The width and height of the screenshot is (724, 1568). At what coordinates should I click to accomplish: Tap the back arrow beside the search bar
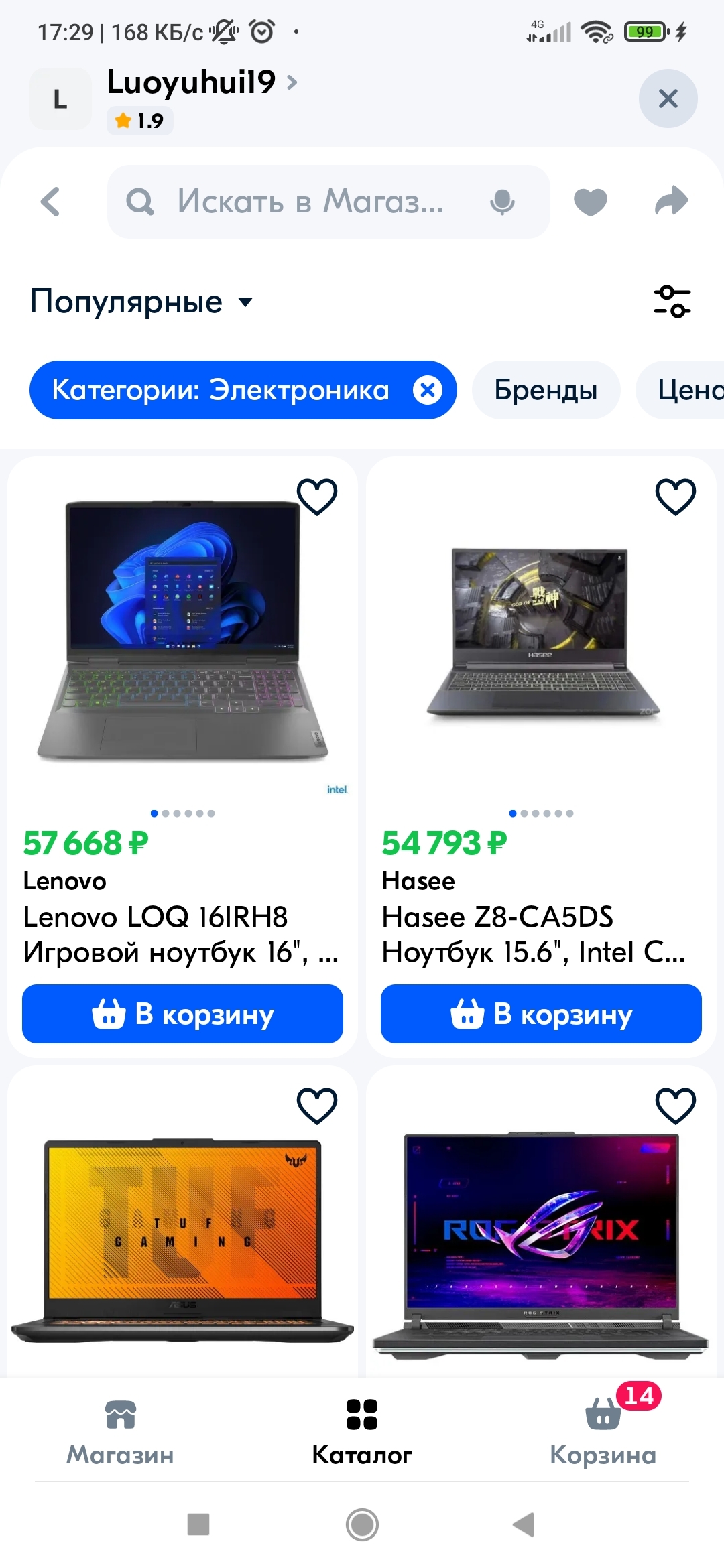50,202
